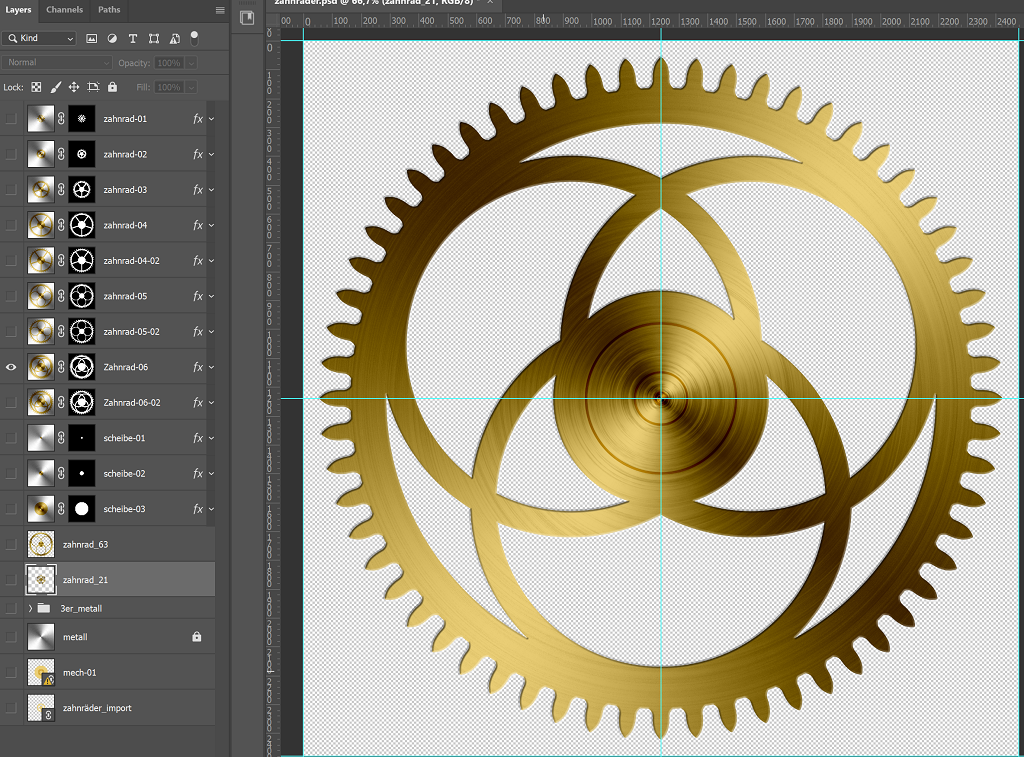Click zahnrad-04 layer mask thumbnail

pyautogui.click(x=82, y=225)
